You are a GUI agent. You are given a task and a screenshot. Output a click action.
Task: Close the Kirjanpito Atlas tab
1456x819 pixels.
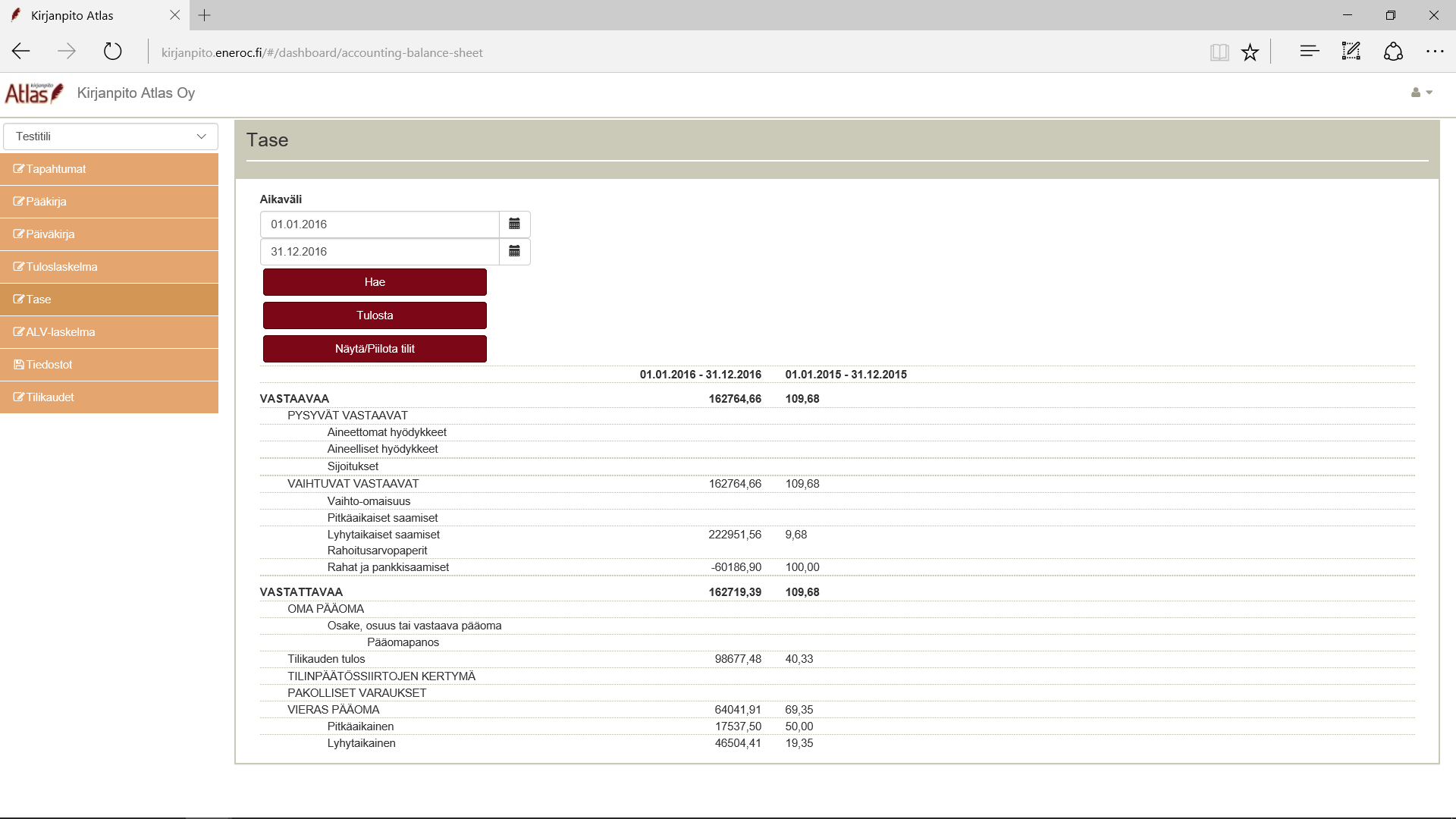[x=175, y=15]
